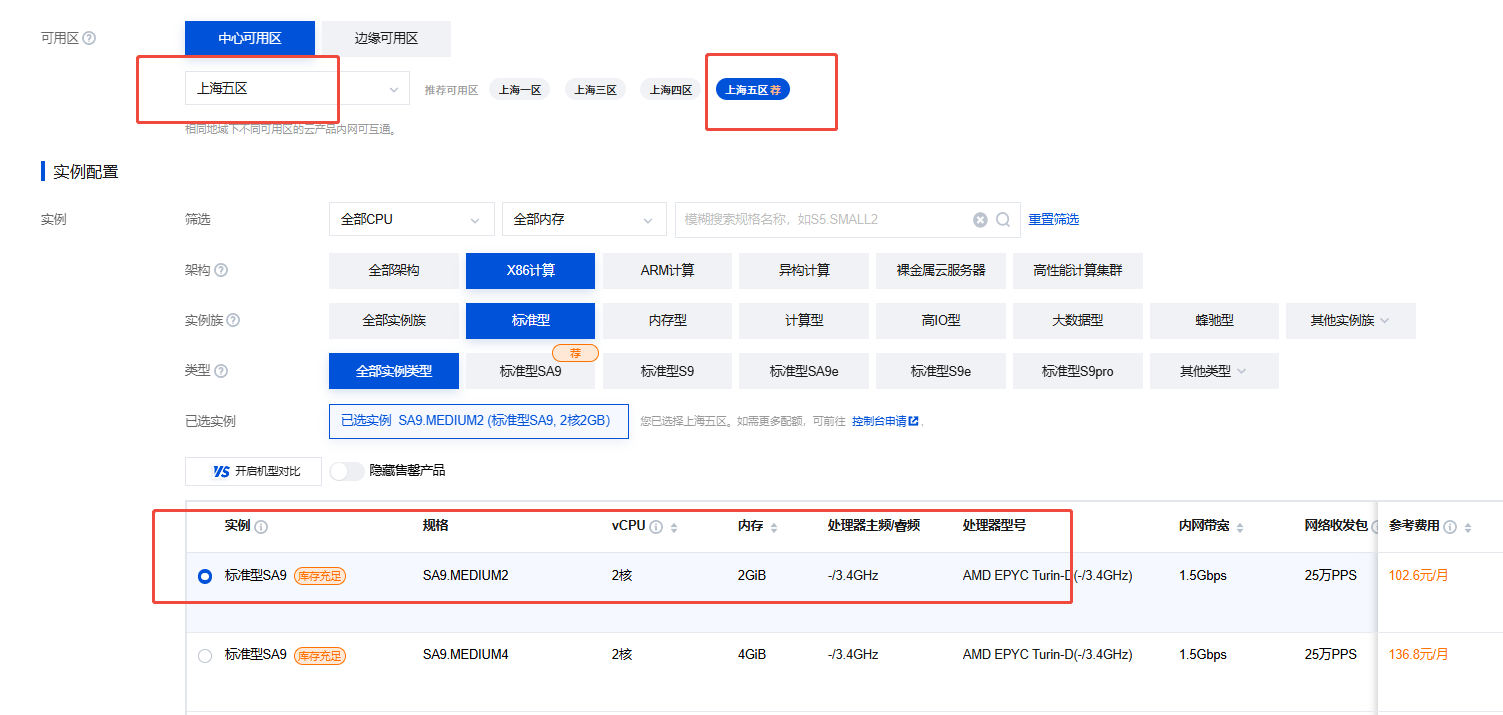Screen dimensions: 1503x715
Task: Select X86计算 architecture option
Action: (x=530, y=271)
